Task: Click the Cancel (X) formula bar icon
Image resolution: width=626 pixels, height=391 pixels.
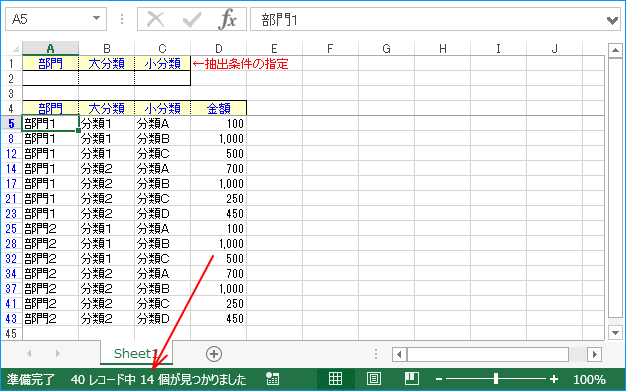Action: point(155,19)
